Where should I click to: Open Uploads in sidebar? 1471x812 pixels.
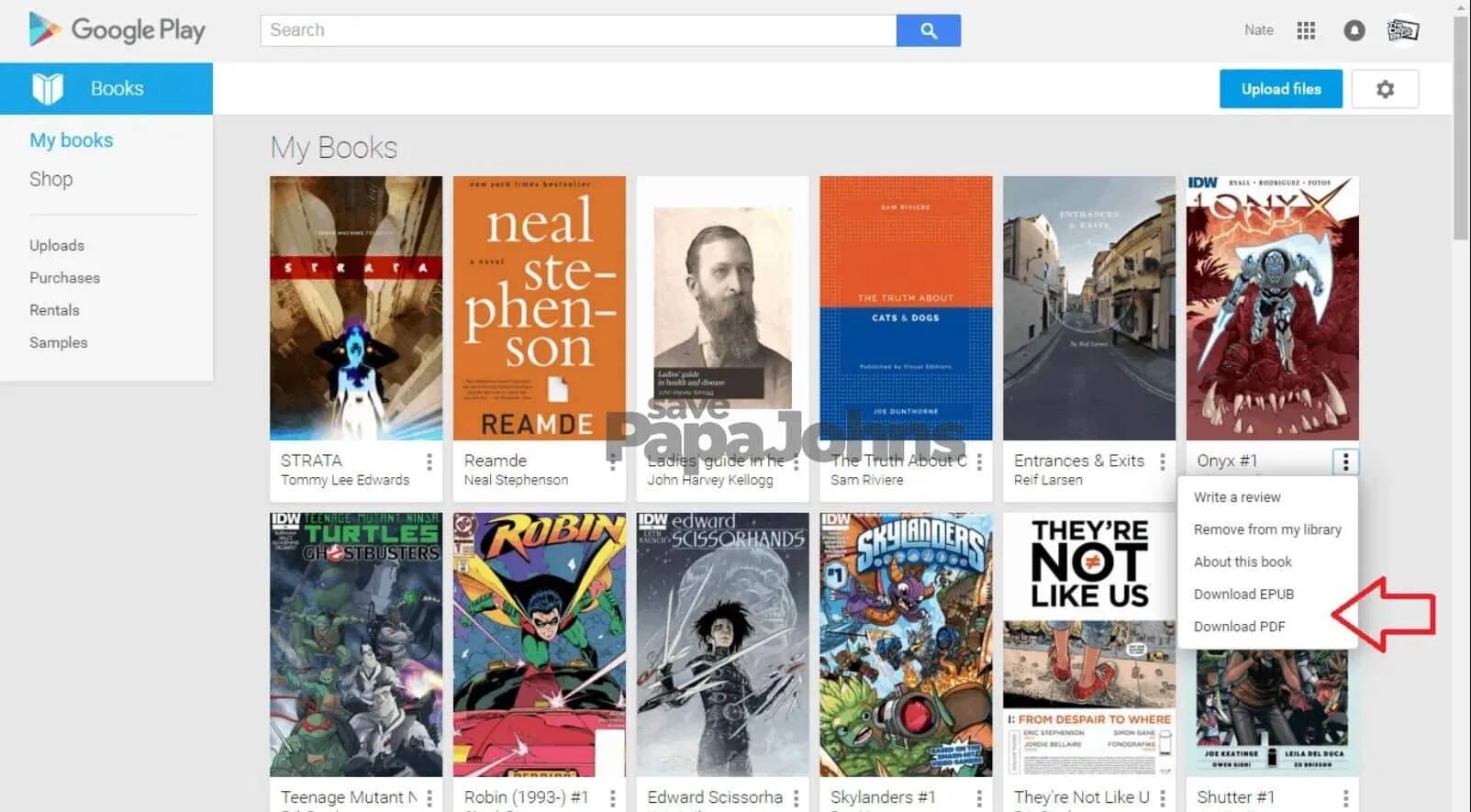click(57, 245)
